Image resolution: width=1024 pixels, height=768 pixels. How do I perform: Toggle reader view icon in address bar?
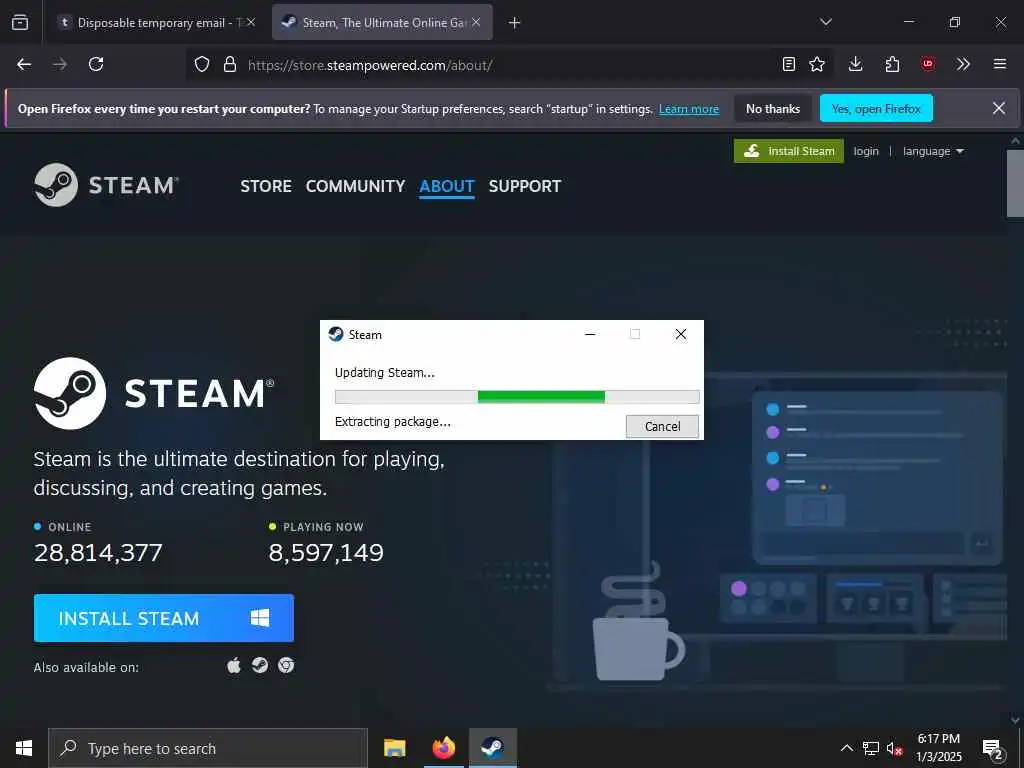click(x=789, y=64)
